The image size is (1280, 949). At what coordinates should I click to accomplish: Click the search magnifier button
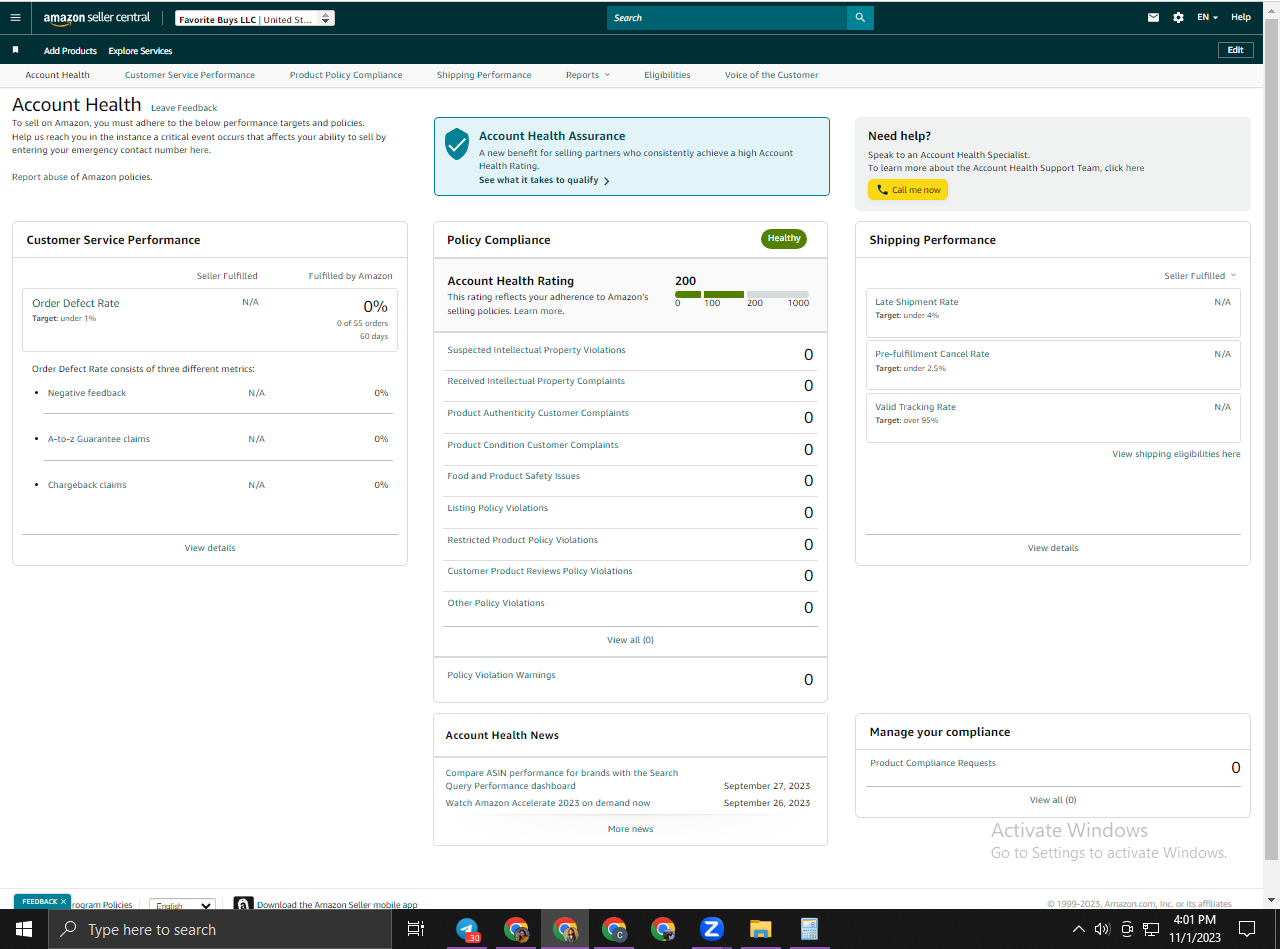[x=860, y=18]
